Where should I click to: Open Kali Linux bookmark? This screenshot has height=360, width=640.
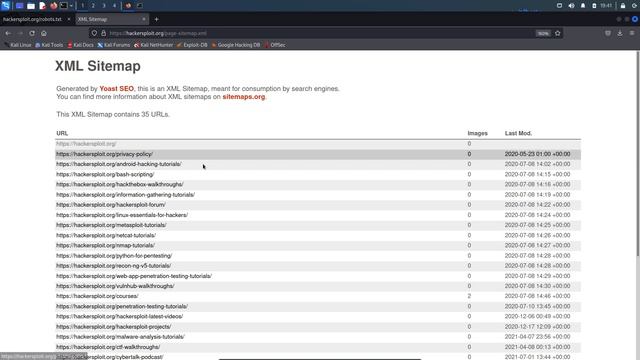click(18, 45)
